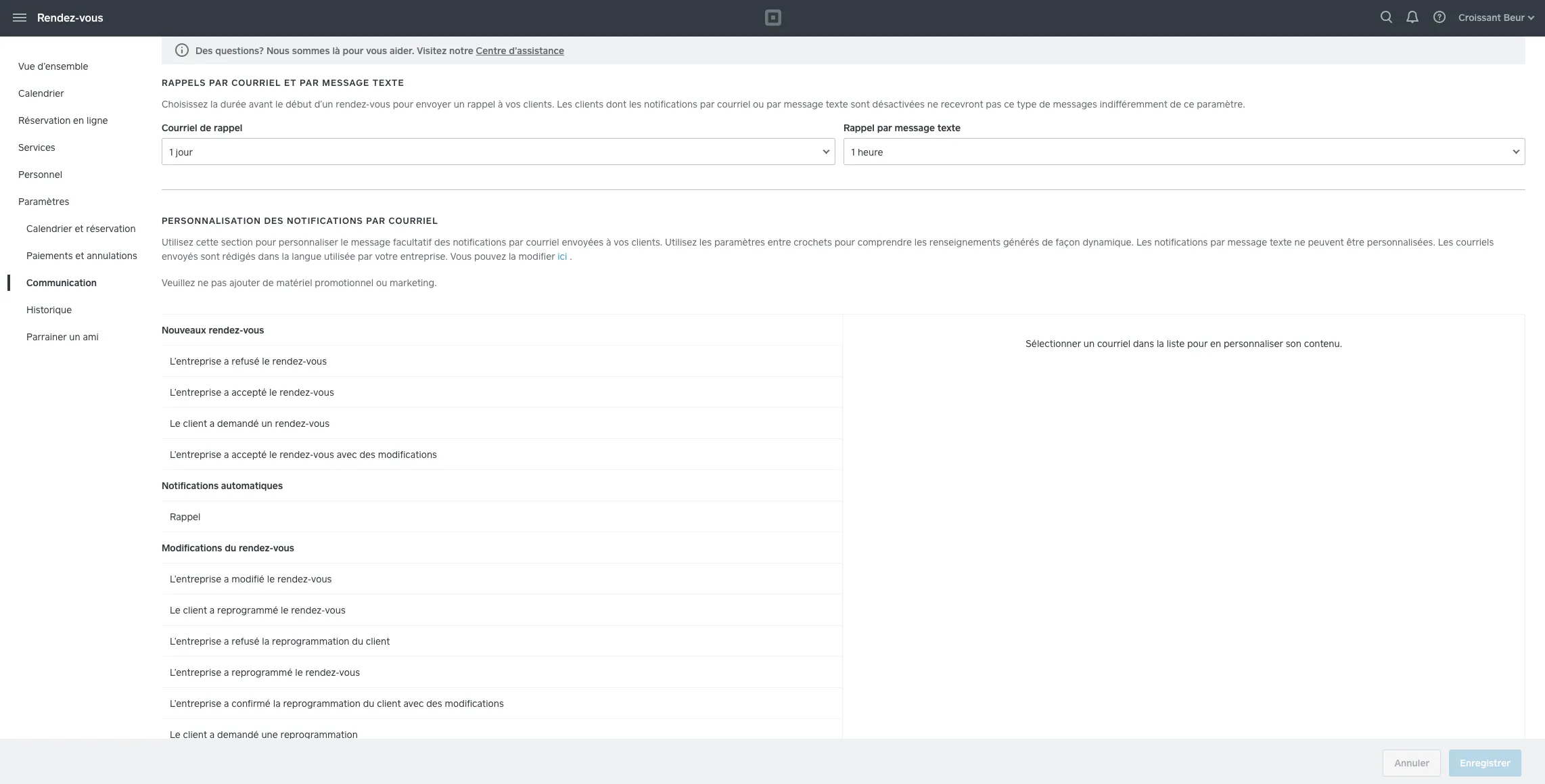Go to Calendrier in the sidebar
Image resolution: width=1545 pixels, height=784 pixels.
pos(41,93)
